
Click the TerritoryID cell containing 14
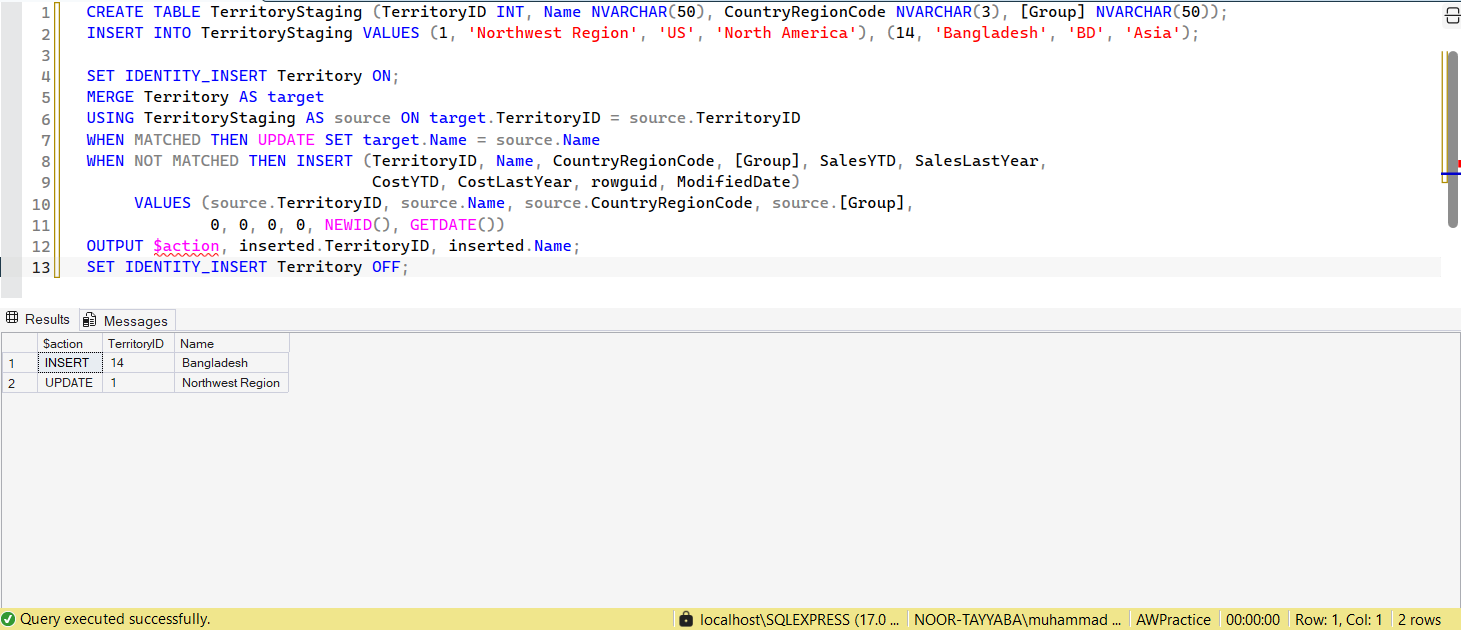[138, 363]
